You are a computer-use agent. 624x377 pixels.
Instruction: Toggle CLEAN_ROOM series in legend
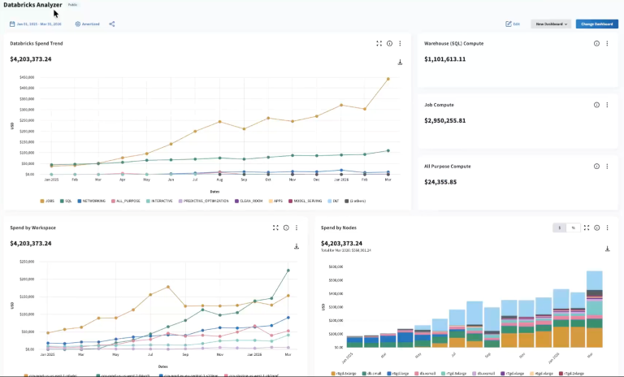click(249, 201)
